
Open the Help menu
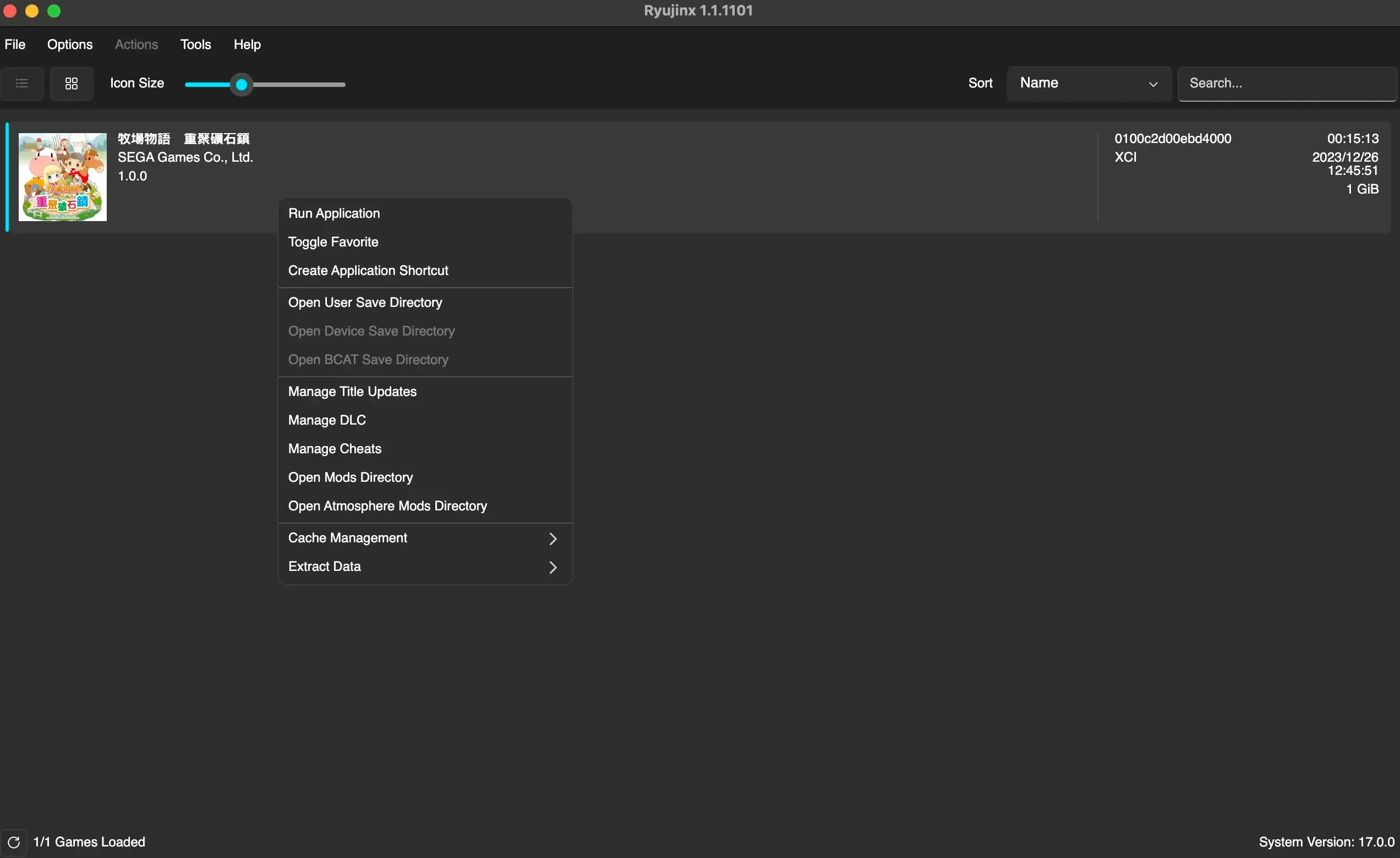coord(247,43)
